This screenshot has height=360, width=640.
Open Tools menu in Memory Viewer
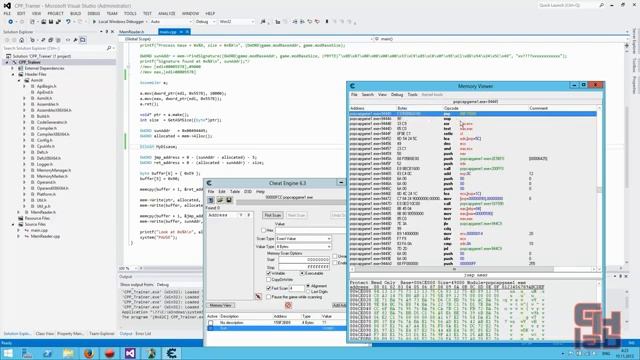pyautogui.click(x=412, y=95)
